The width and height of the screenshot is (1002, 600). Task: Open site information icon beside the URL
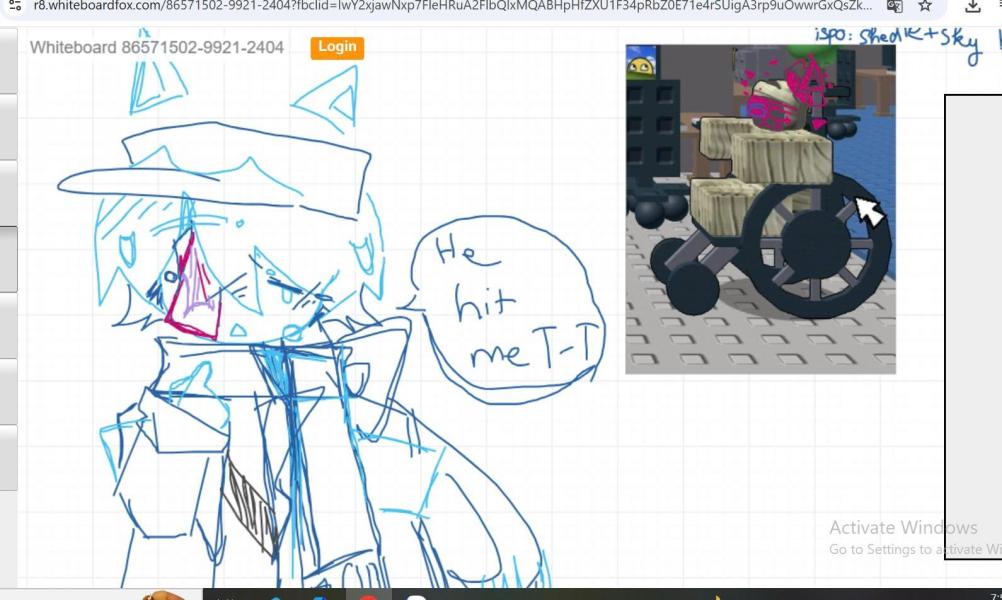[15, 5]
